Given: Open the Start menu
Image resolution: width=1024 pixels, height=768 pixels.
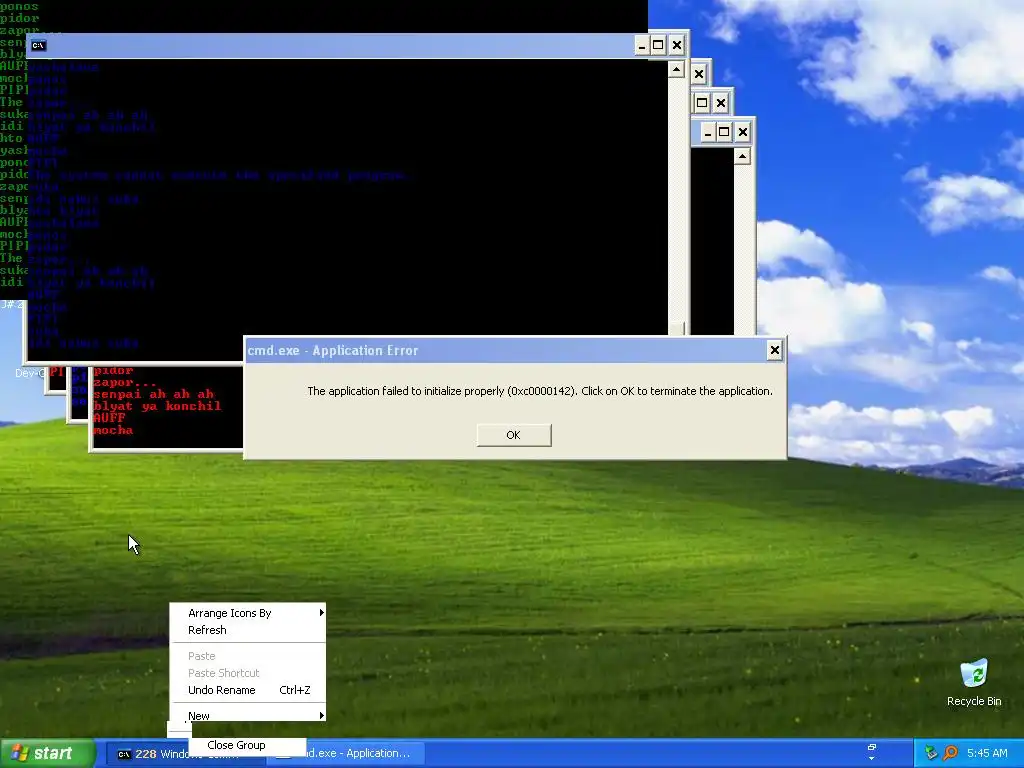Looking at the screenshot, I should [x=47, y=753].
